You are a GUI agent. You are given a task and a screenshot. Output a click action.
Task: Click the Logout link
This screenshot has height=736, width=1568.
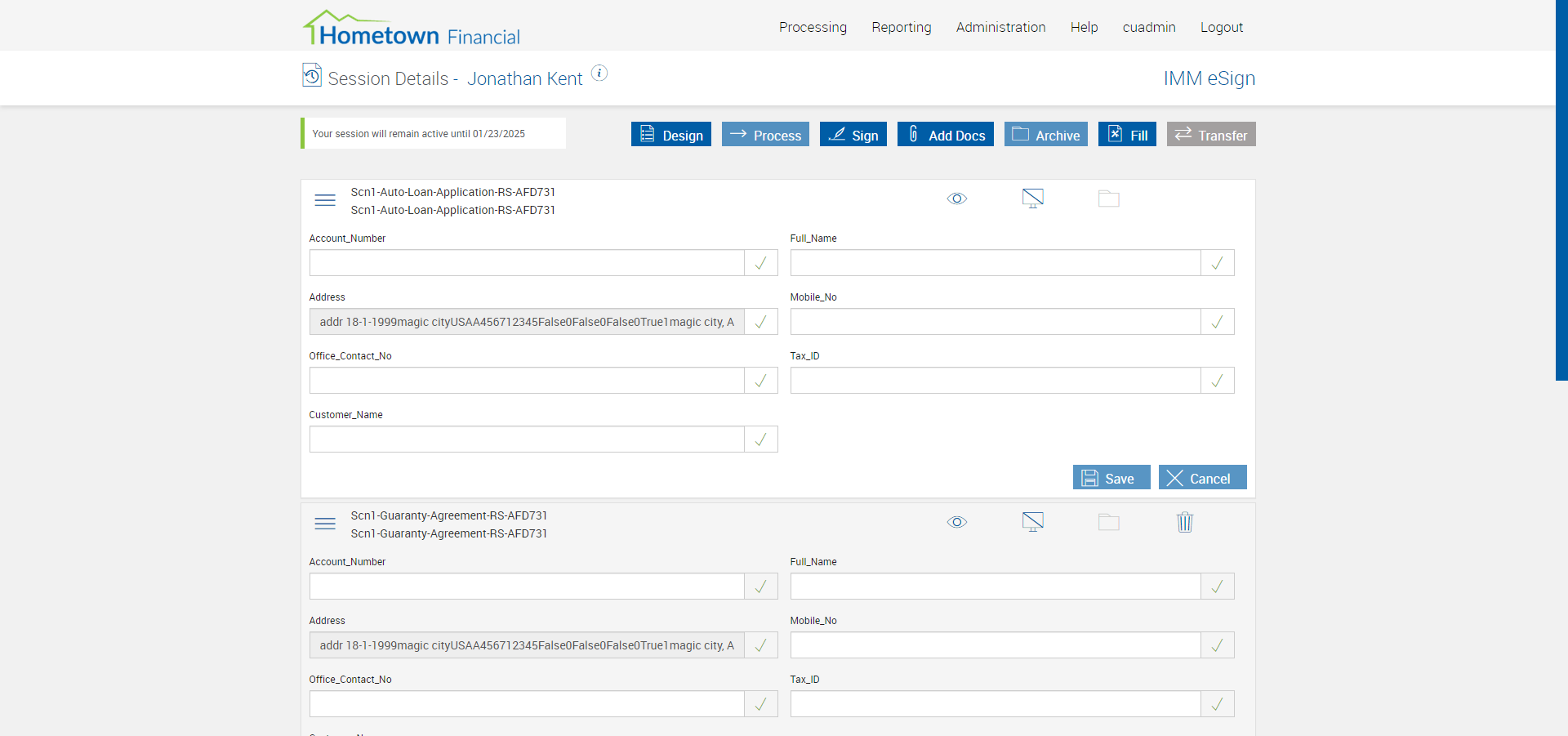point(1222,27)
